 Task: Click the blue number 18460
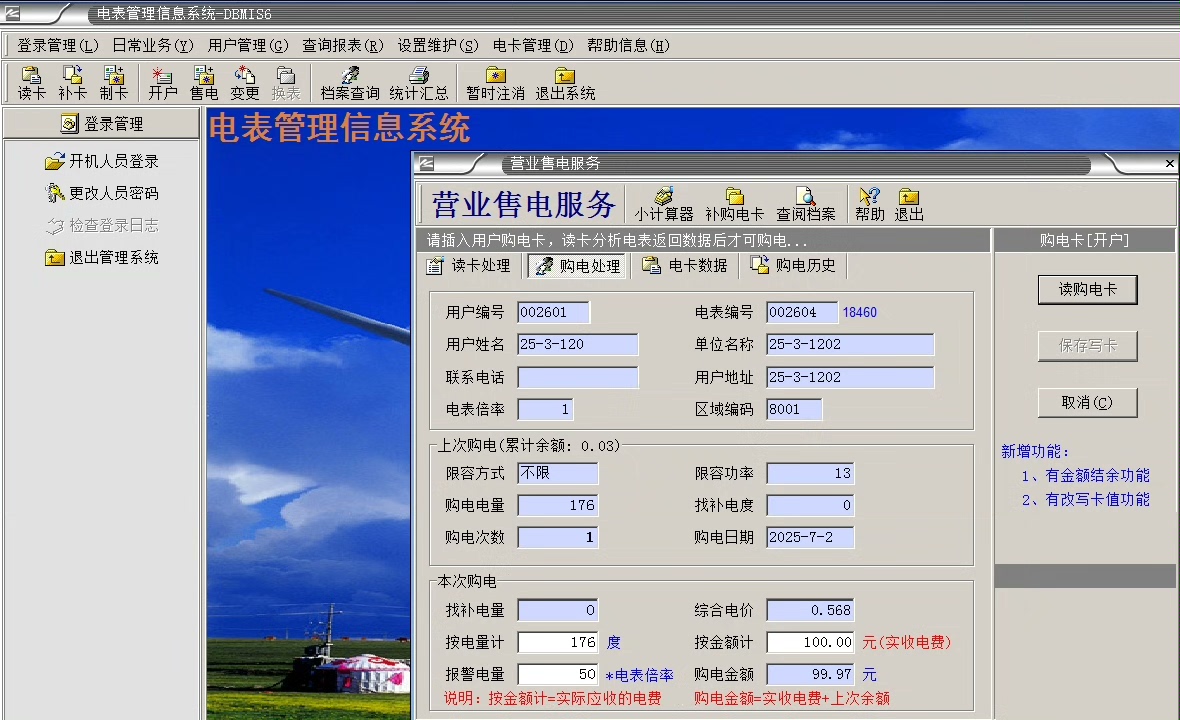[859, 312]
